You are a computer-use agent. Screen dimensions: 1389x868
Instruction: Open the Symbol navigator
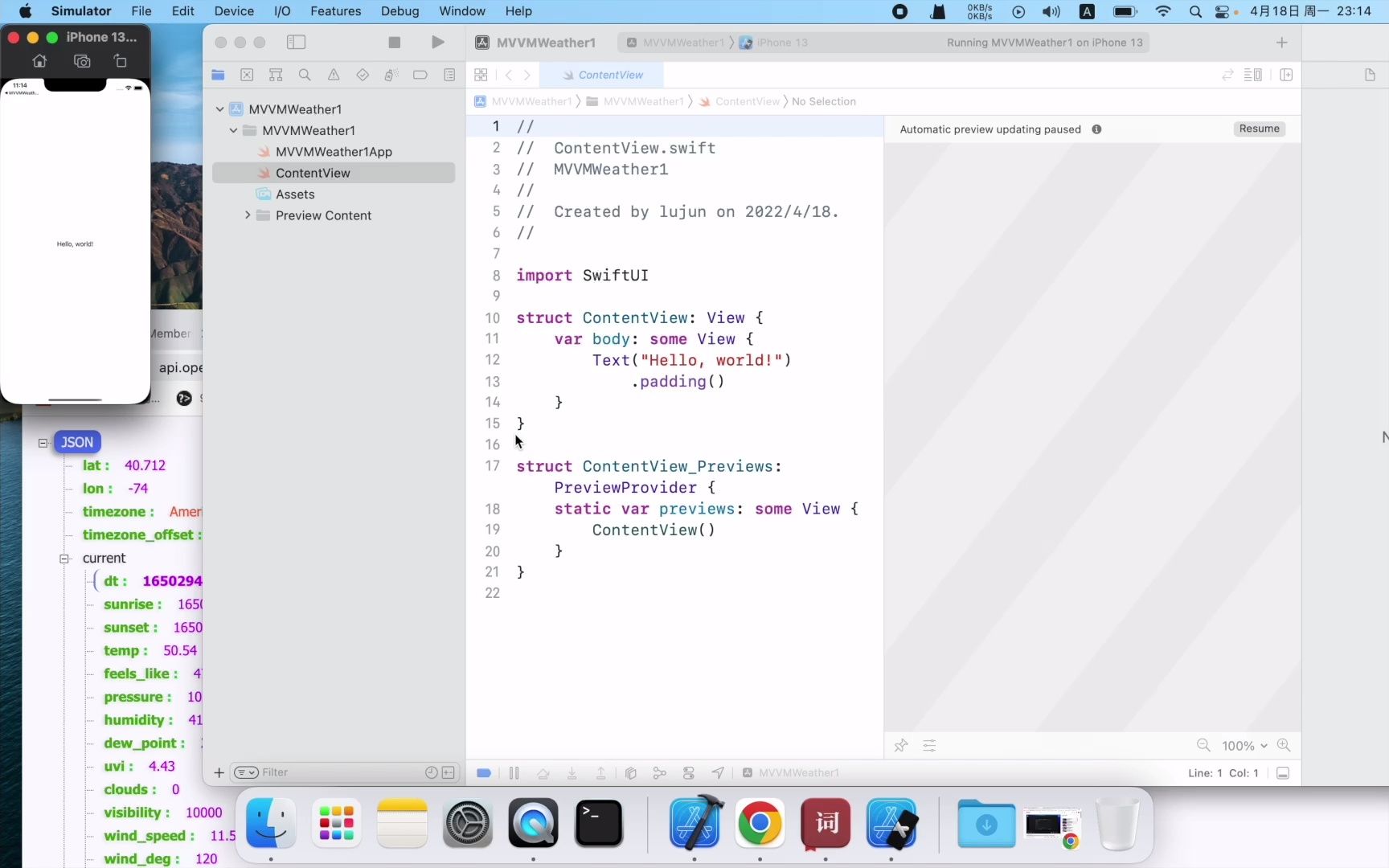[x=276, y=75]
